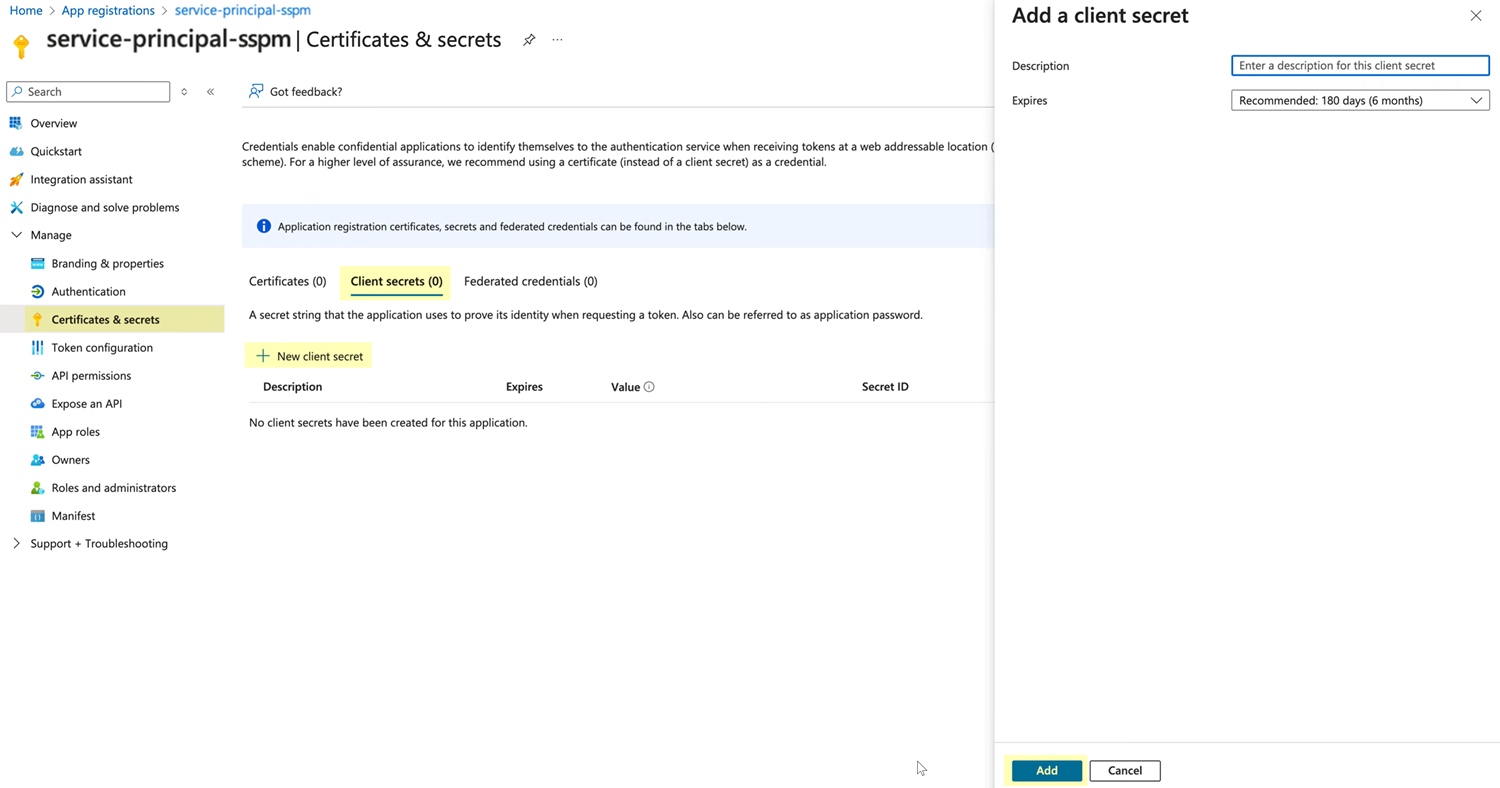Click the plus icon for New client secret

click(x=263, y=356)
